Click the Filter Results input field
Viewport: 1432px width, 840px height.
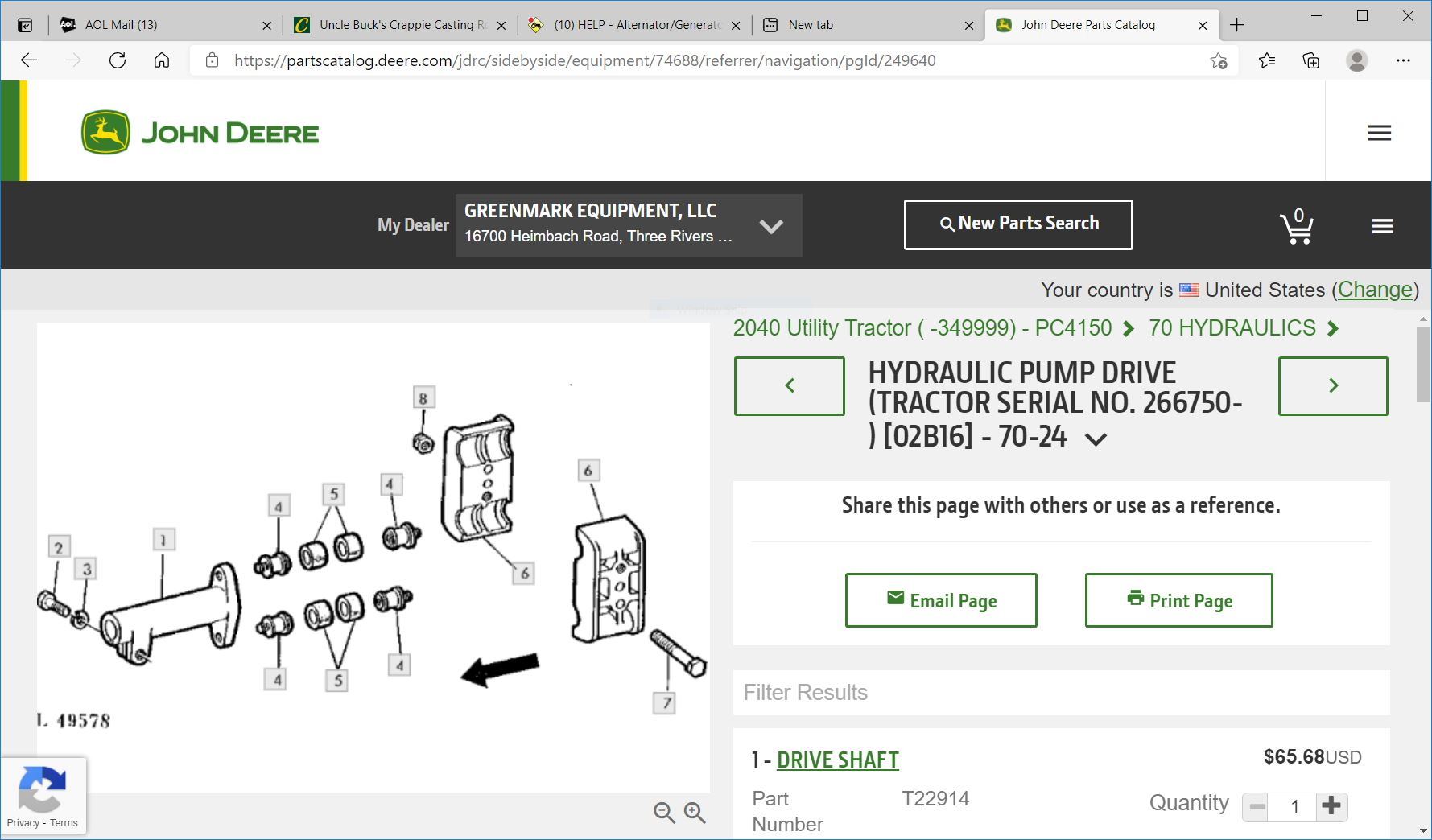[x=1060, y=693]
